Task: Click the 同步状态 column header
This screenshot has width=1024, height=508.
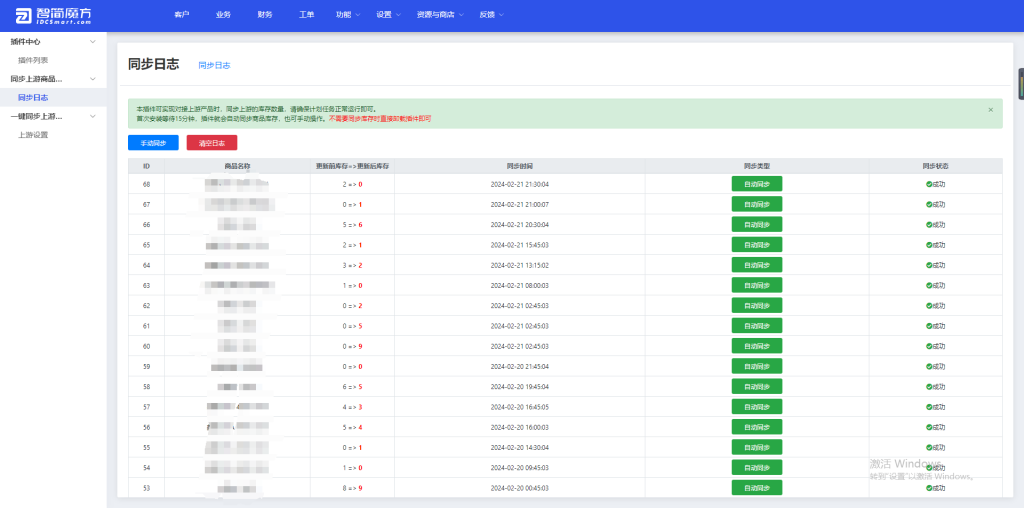Action: pos(935,167)
